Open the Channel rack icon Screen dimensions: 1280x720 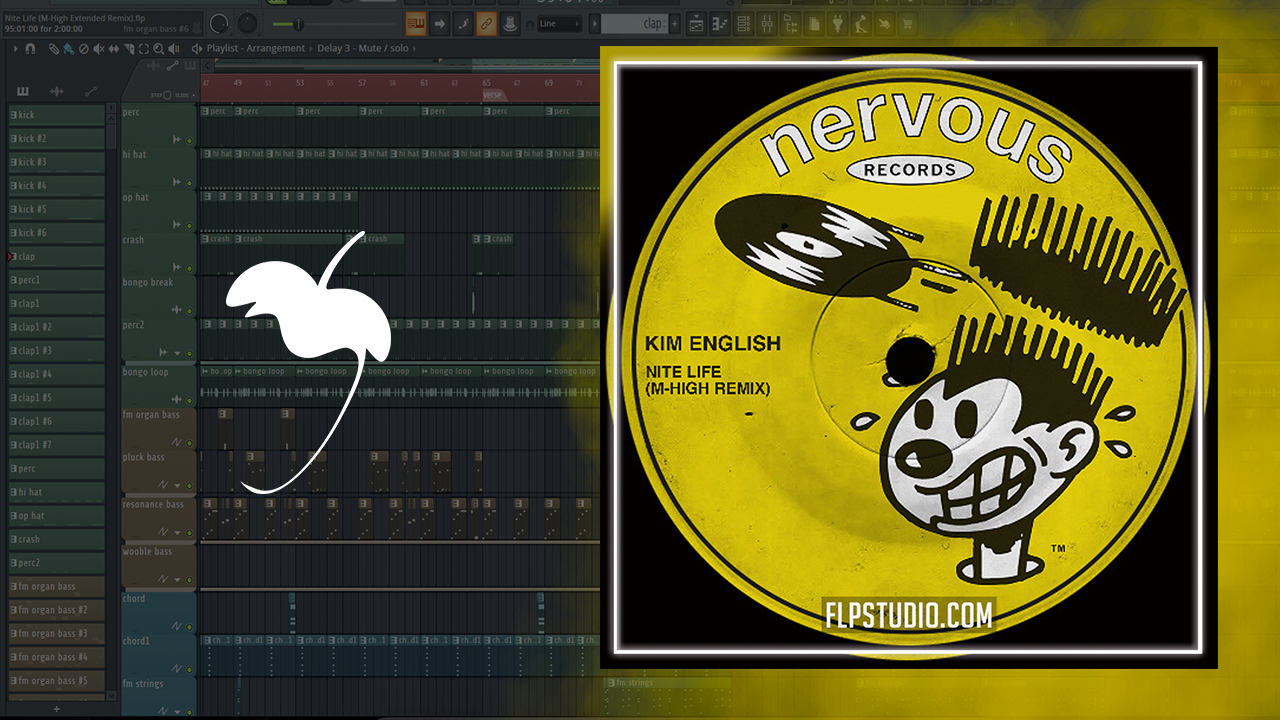(742, 24)
